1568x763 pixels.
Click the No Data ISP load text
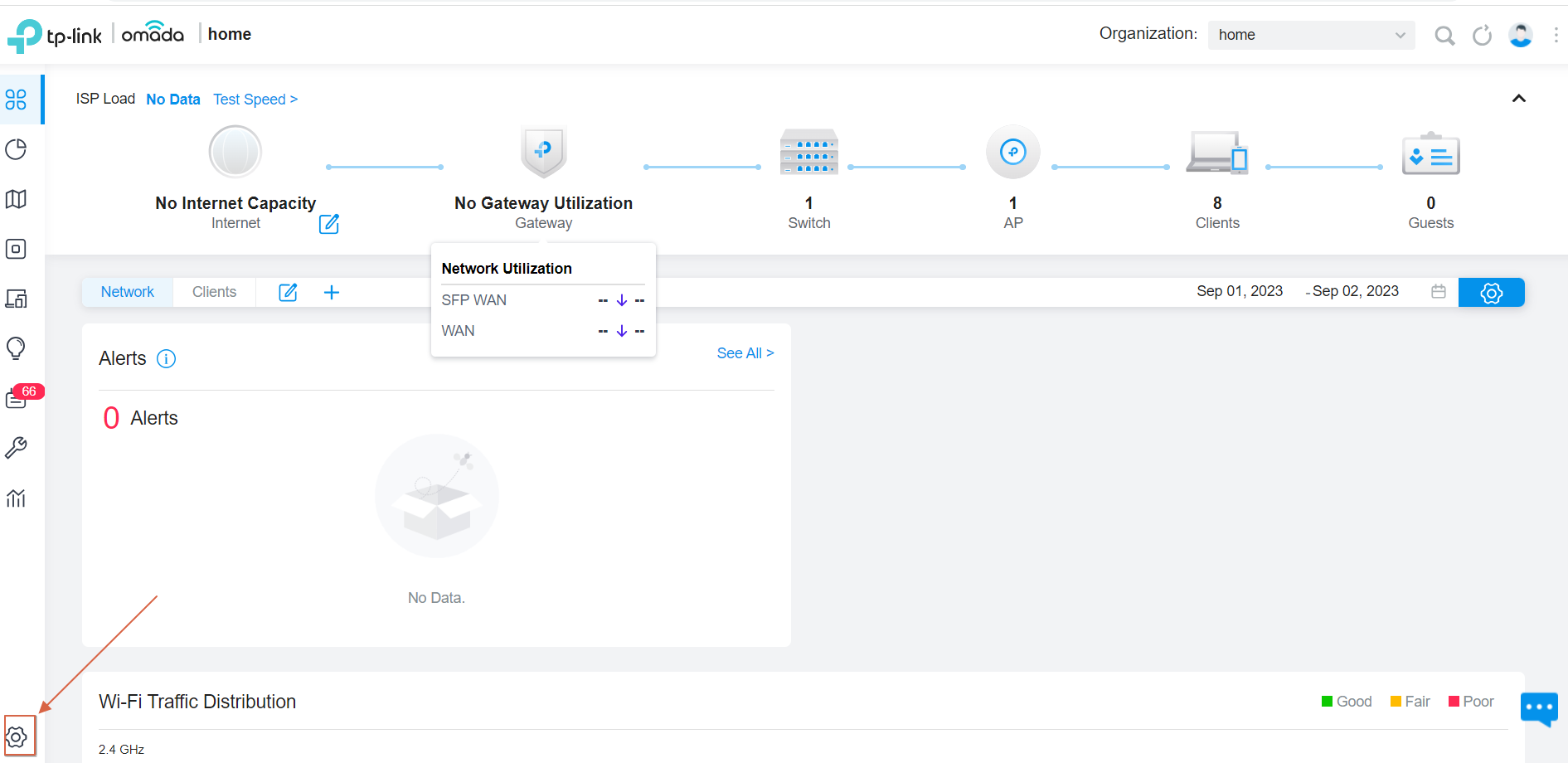(173, 100)
